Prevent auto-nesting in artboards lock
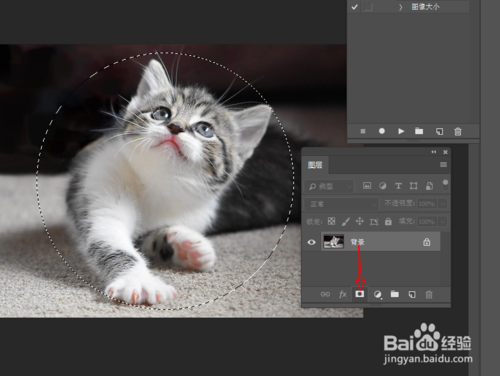Screen dimensions: 500x376 374,222
